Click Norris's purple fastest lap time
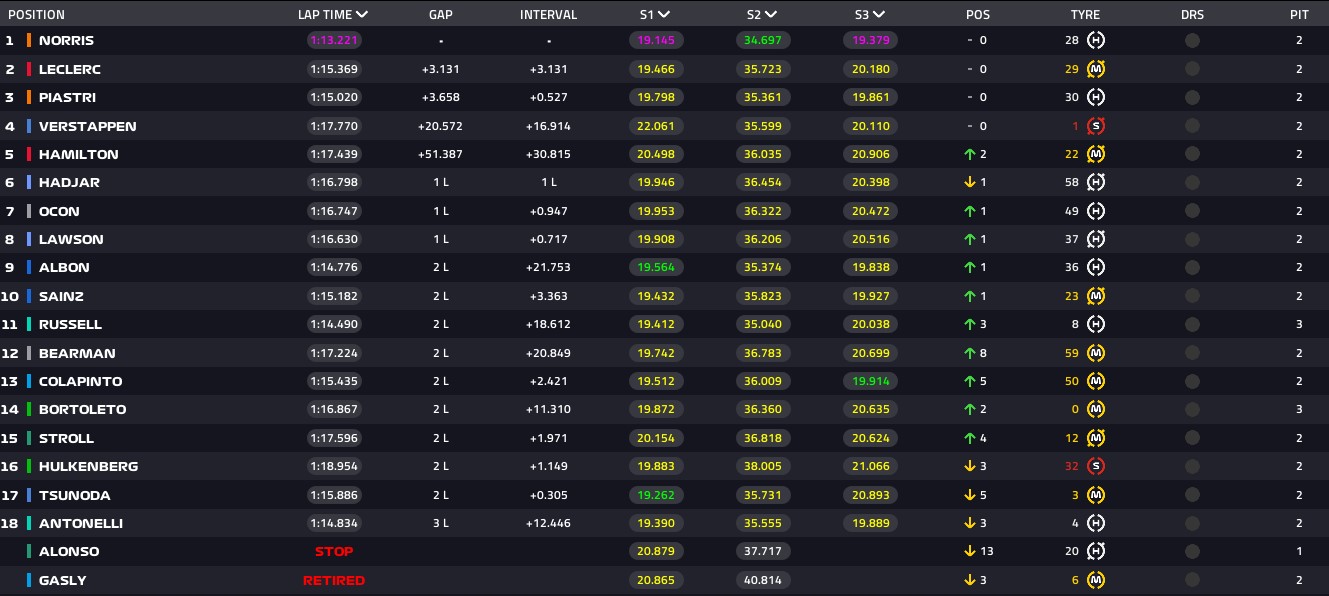This screenshot has width=1329, height=596. (x=334, y=41)
